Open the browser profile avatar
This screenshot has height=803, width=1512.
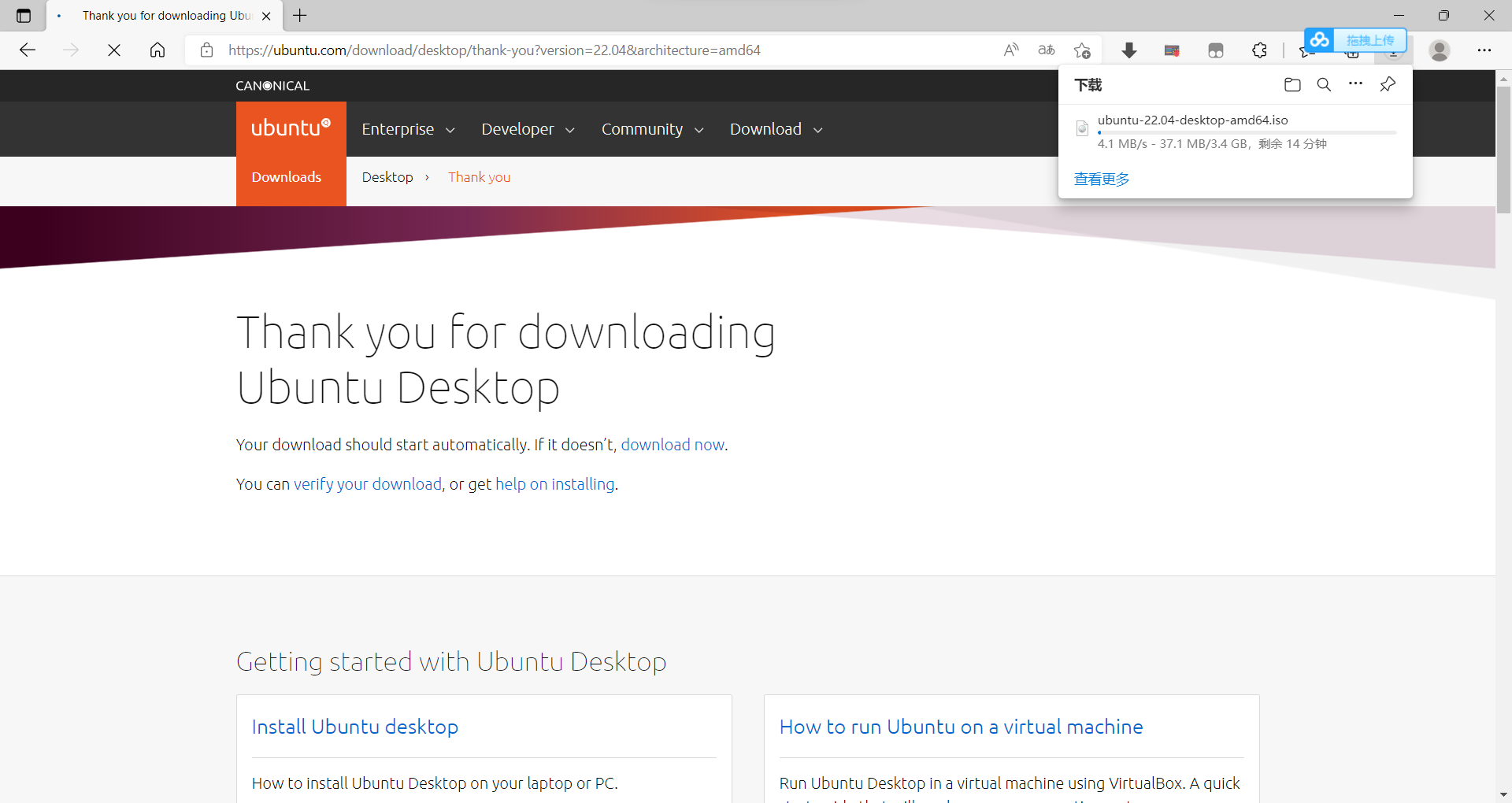[1440, 50]
